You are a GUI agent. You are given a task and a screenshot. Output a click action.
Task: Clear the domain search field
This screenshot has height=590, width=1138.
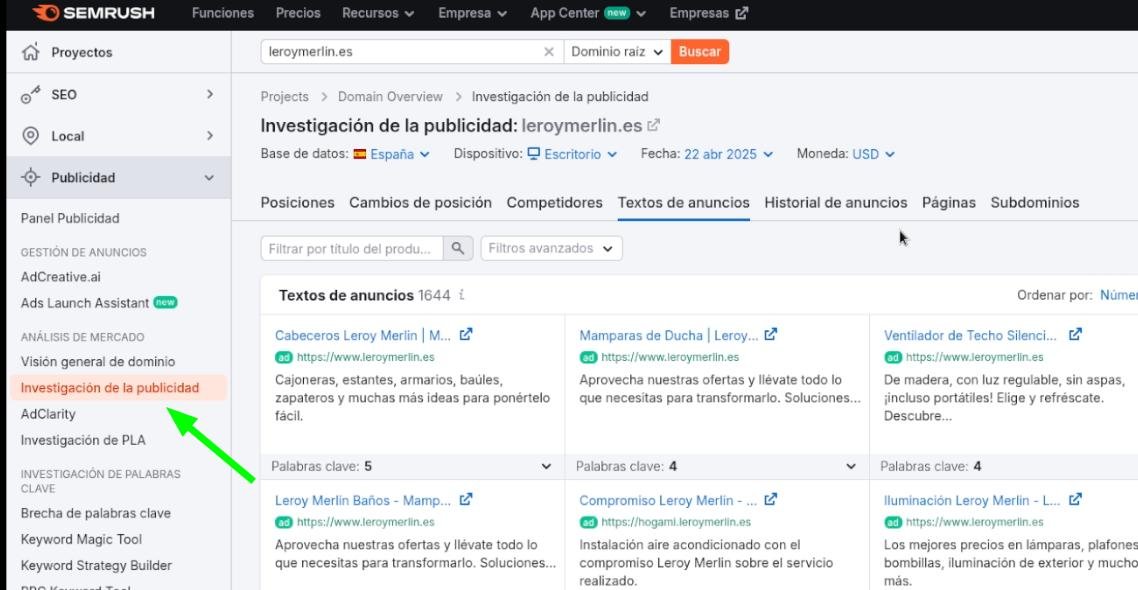(x=548, y=52)
